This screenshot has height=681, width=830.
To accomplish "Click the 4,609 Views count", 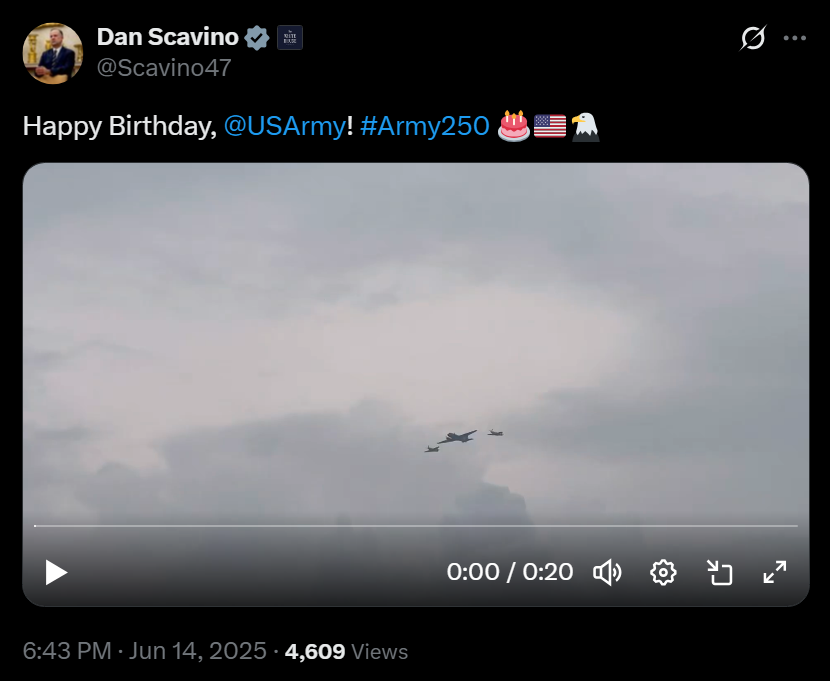I will pyautogui.click(x=346, y=652).
